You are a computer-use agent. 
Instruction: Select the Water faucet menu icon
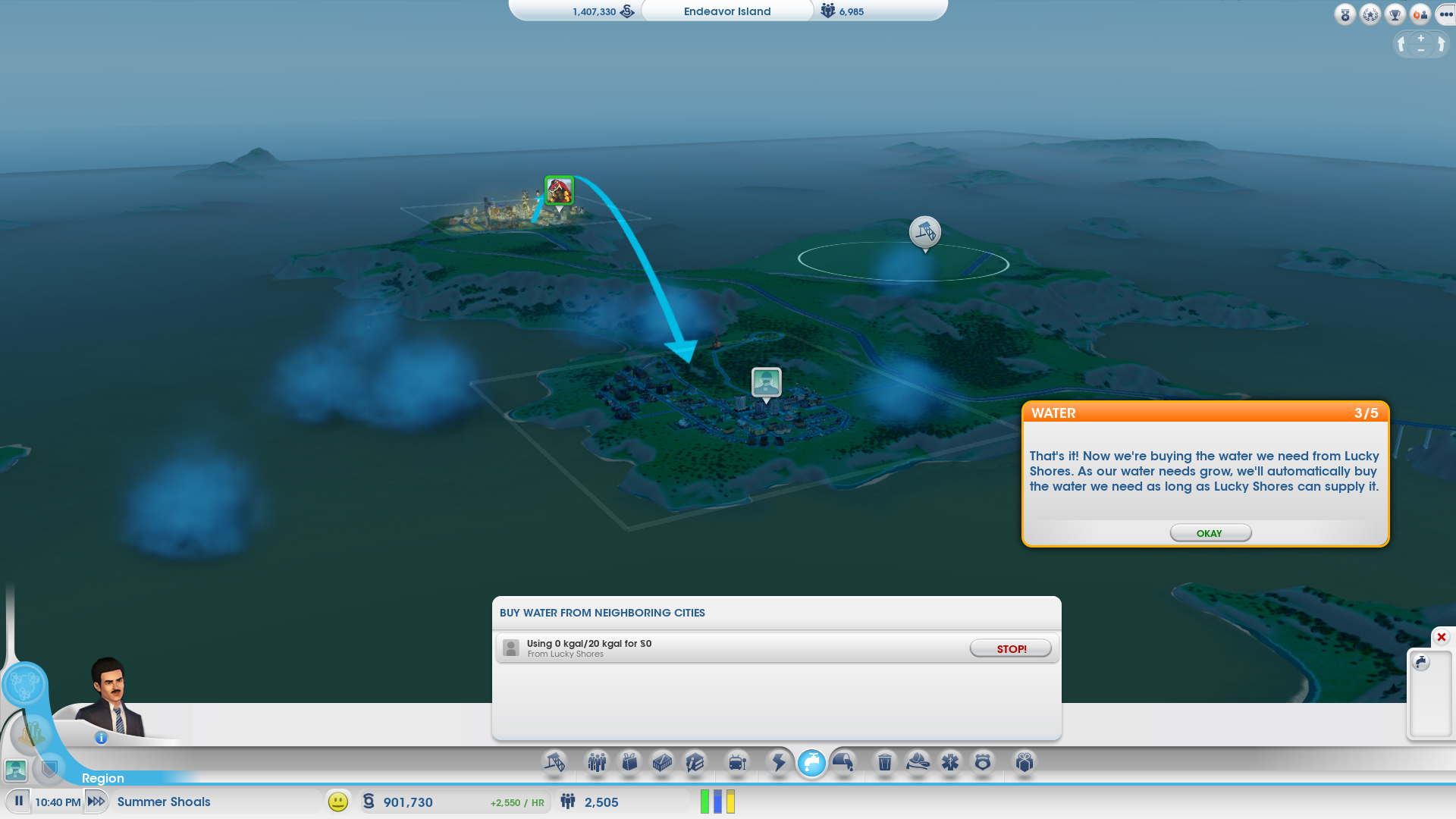click(x=811, y=762)
